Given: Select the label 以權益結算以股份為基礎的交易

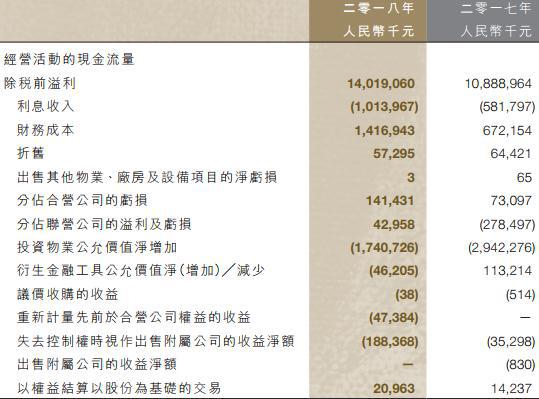Looking at the screenshot, I should pos(119,388).
